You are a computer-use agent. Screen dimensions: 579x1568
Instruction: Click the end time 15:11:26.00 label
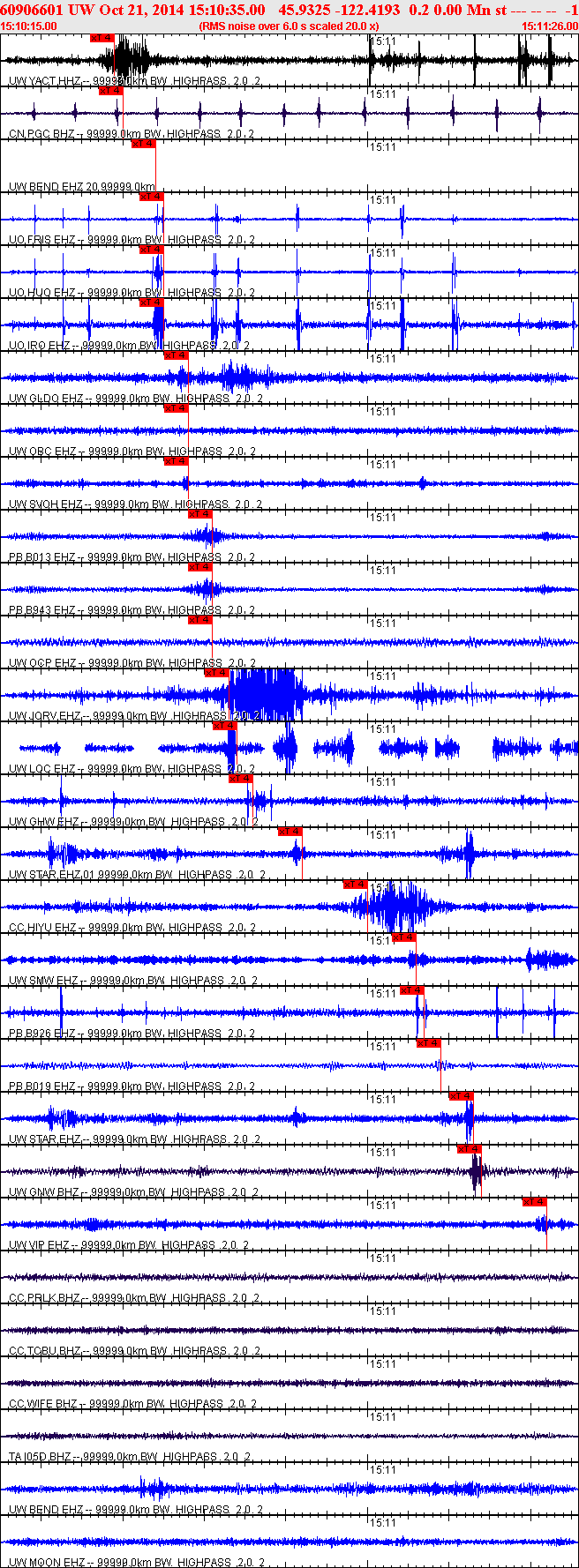550,26
